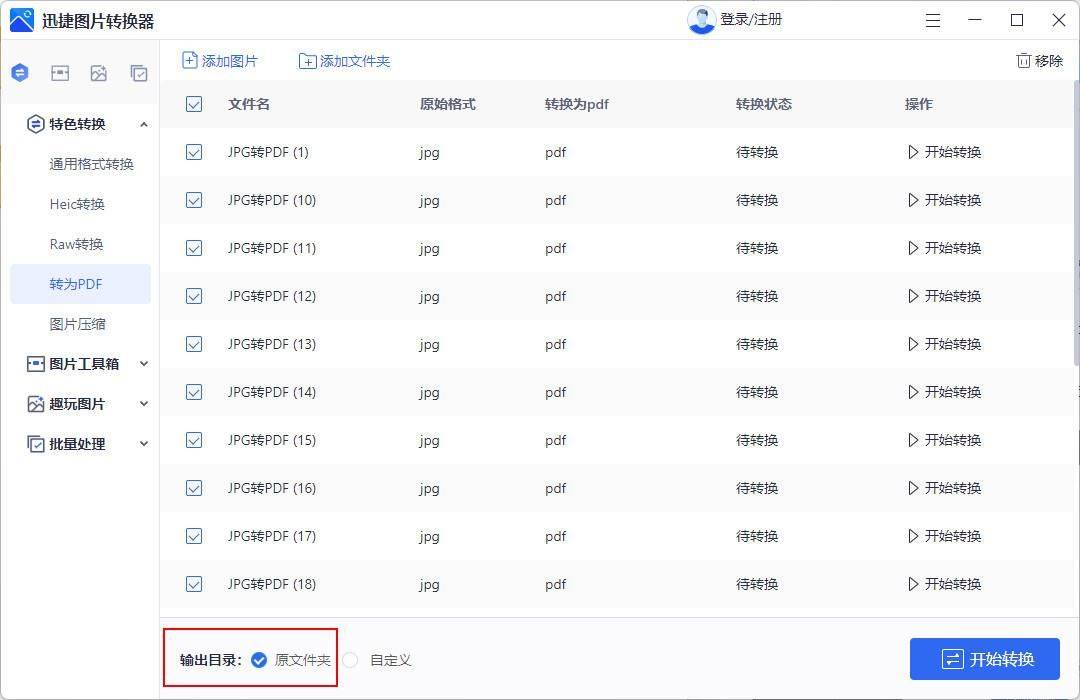Uncheck JPG转PDF (10) checkbox

pos(194,200)
